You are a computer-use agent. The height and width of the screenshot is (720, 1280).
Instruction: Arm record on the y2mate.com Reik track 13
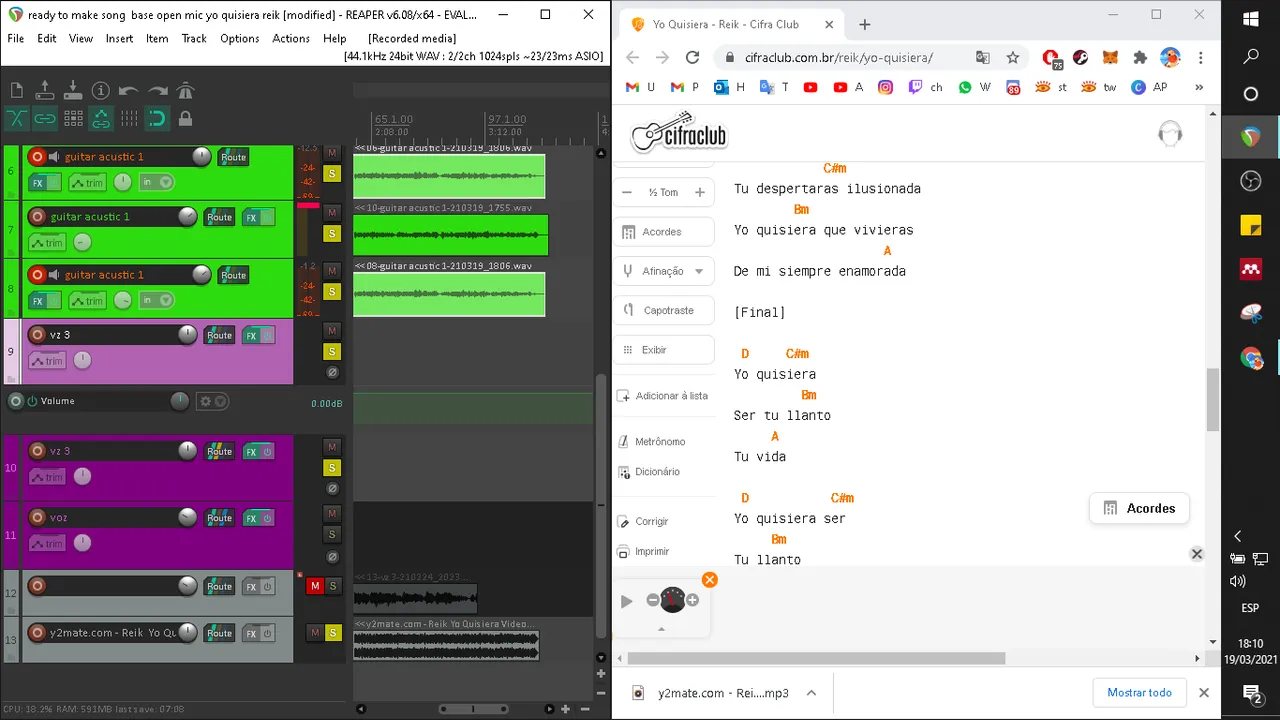click(37, 633)
